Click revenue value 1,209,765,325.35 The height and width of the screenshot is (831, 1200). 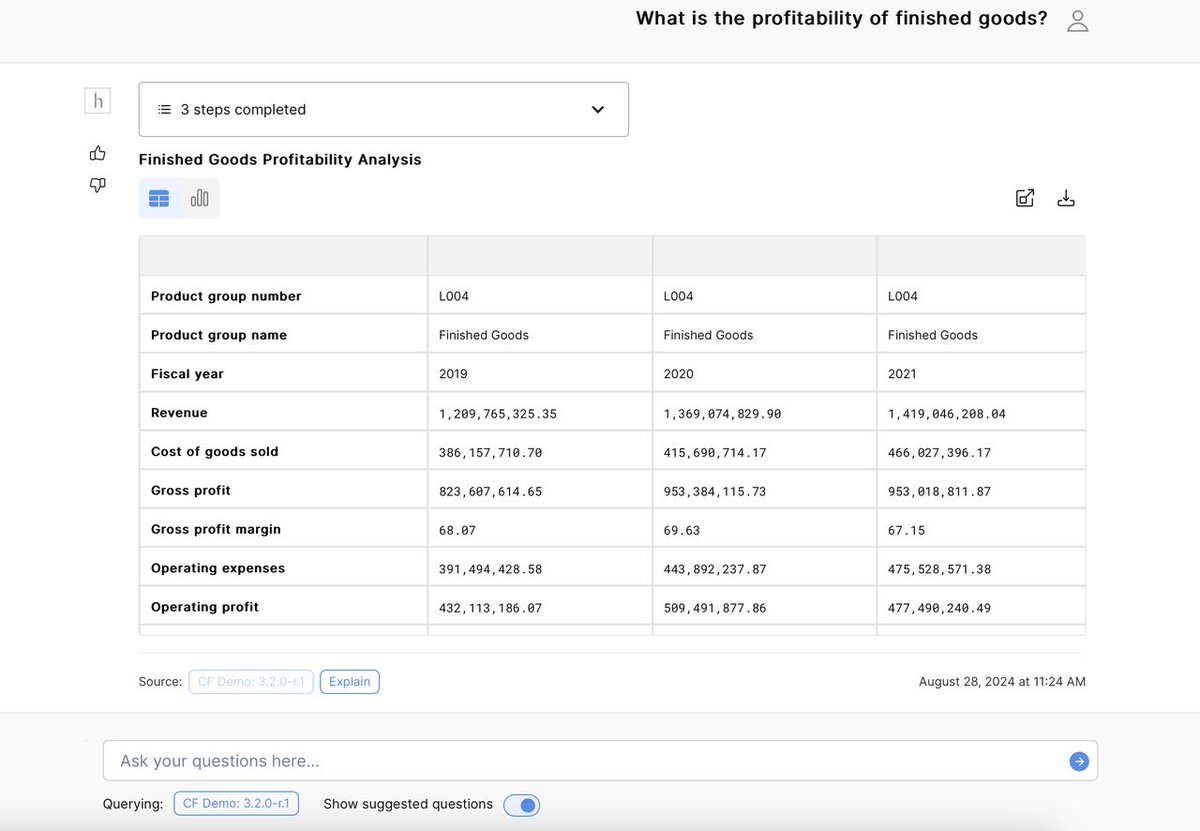pyautogui.click(x=498, y=414)
